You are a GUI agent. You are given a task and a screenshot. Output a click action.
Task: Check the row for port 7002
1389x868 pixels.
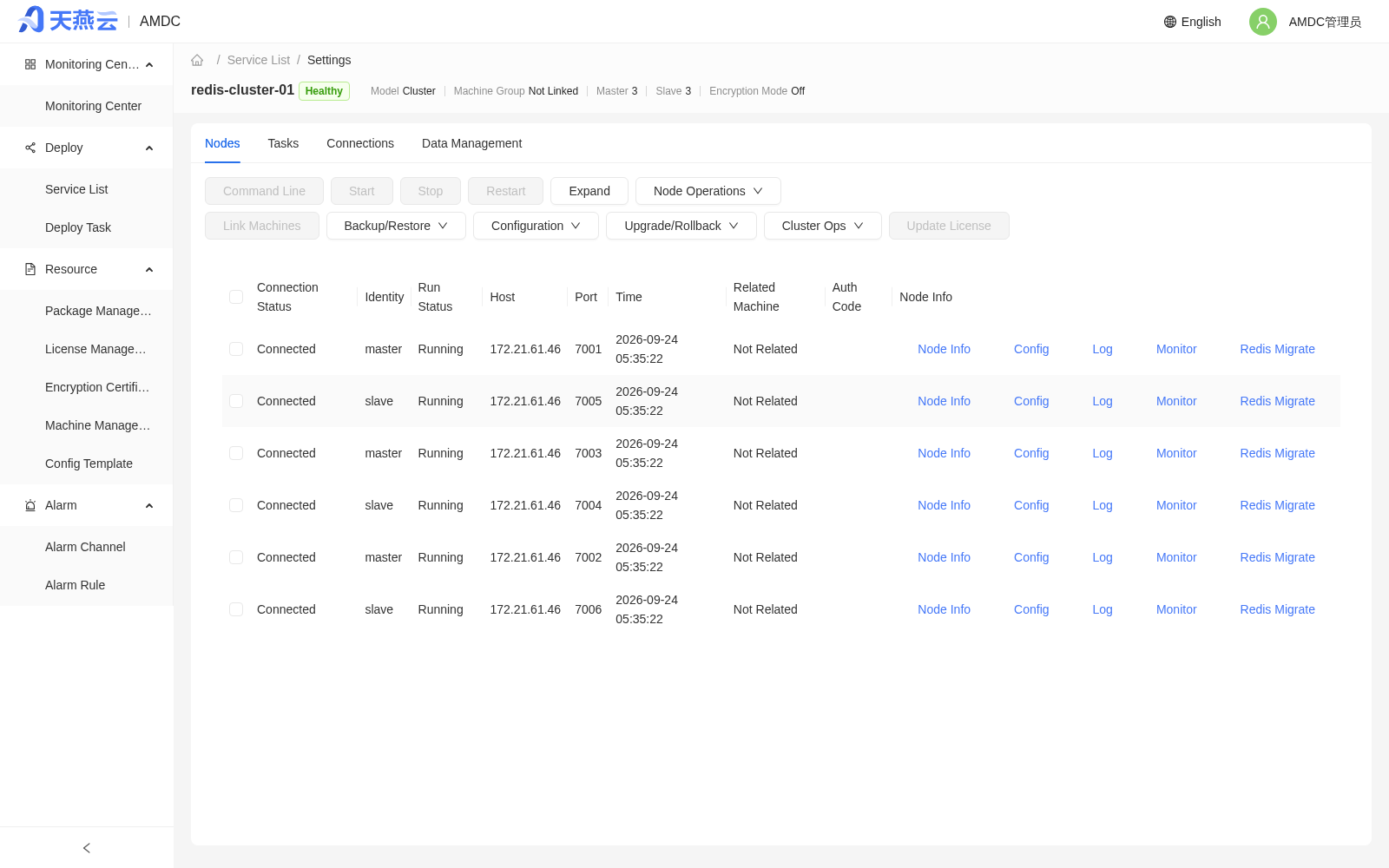236,557
